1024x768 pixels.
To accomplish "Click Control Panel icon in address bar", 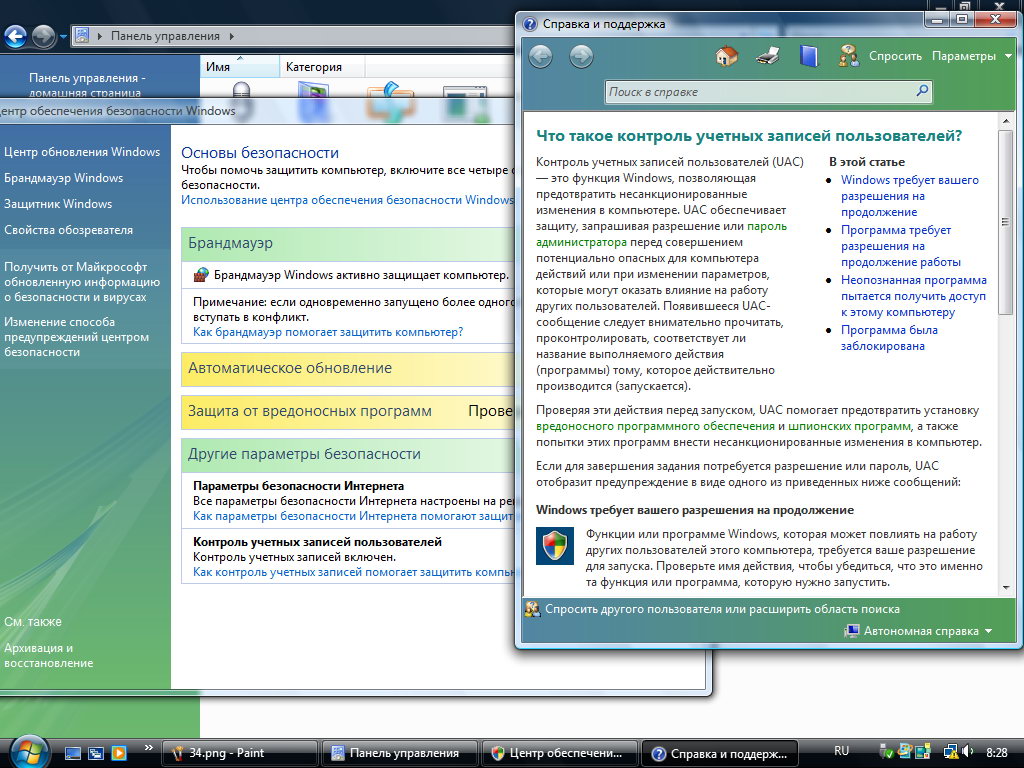I will point(82,35).
